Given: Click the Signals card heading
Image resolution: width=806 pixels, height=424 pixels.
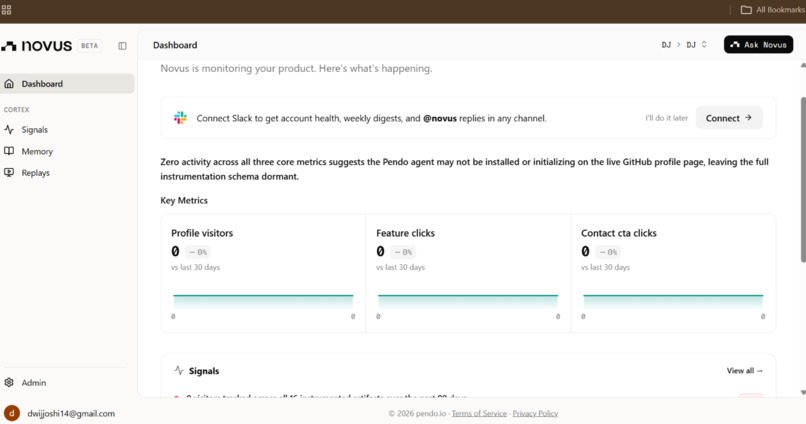Looking at the screenshot, I should 204,371.
